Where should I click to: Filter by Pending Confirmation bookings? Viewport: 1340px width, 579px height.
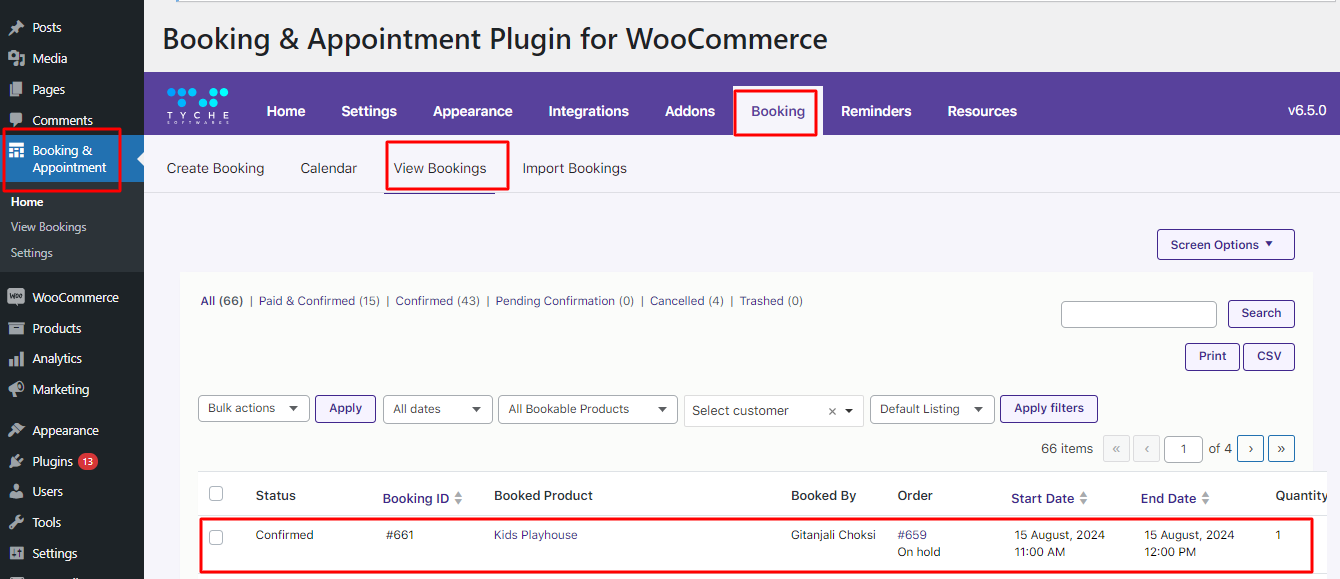tap(565, 301)
